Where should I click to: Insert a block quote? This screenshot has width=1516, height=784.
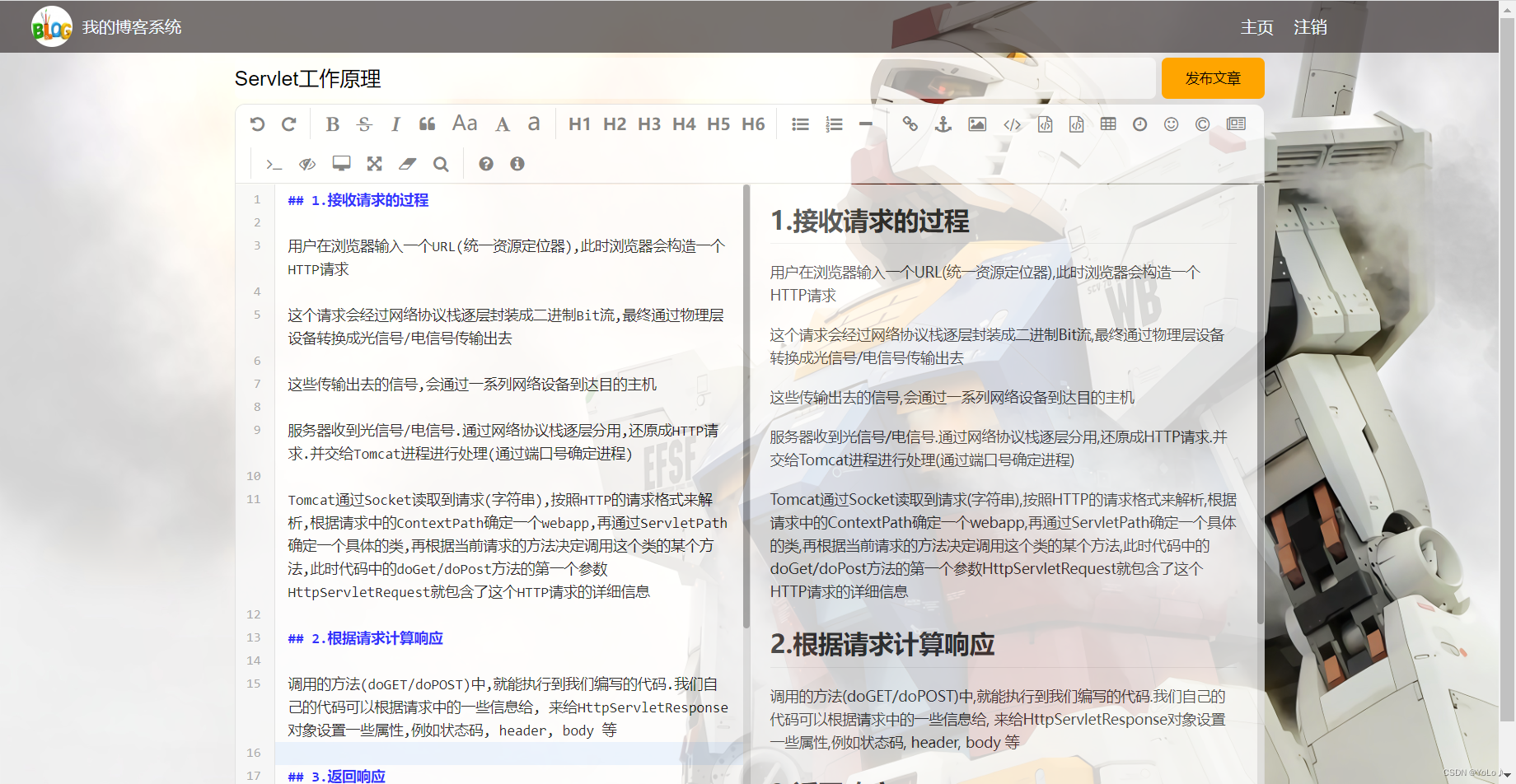(427, 124)
